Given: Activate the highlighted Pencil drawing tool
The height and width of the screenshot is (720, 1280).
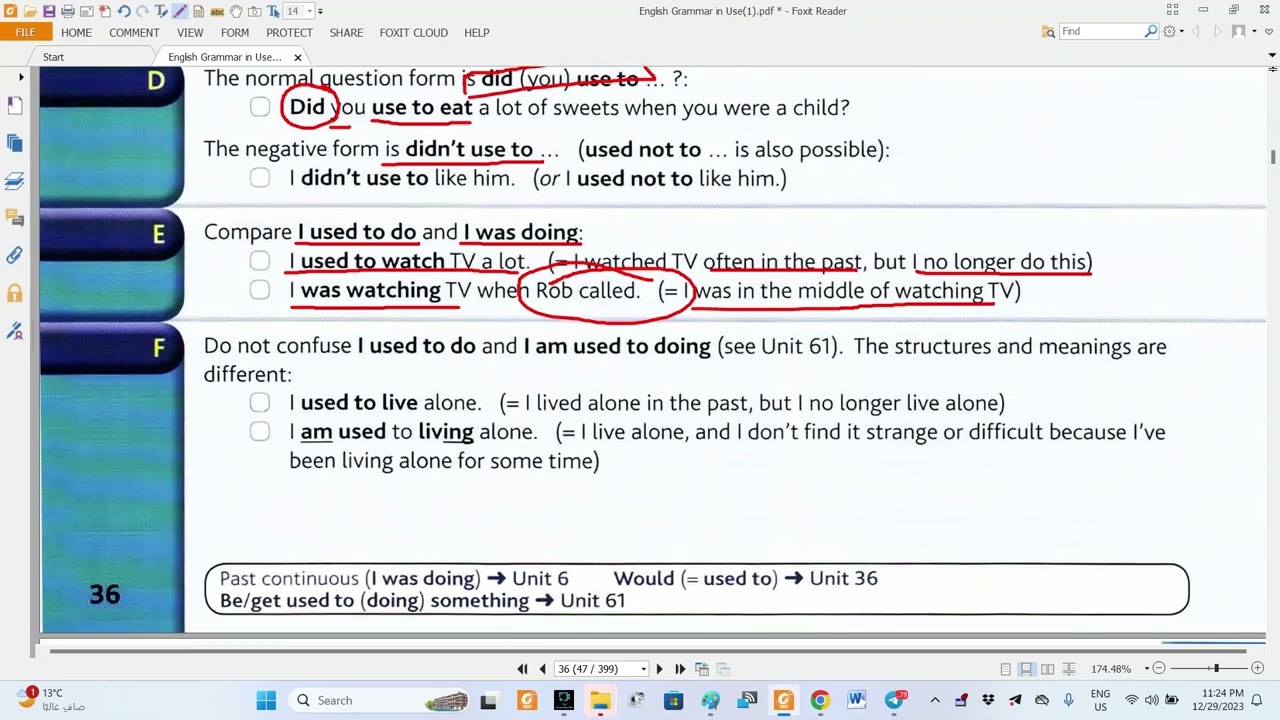Looking at the screenshot, I should pyautogui.click(x=180, y=11).
